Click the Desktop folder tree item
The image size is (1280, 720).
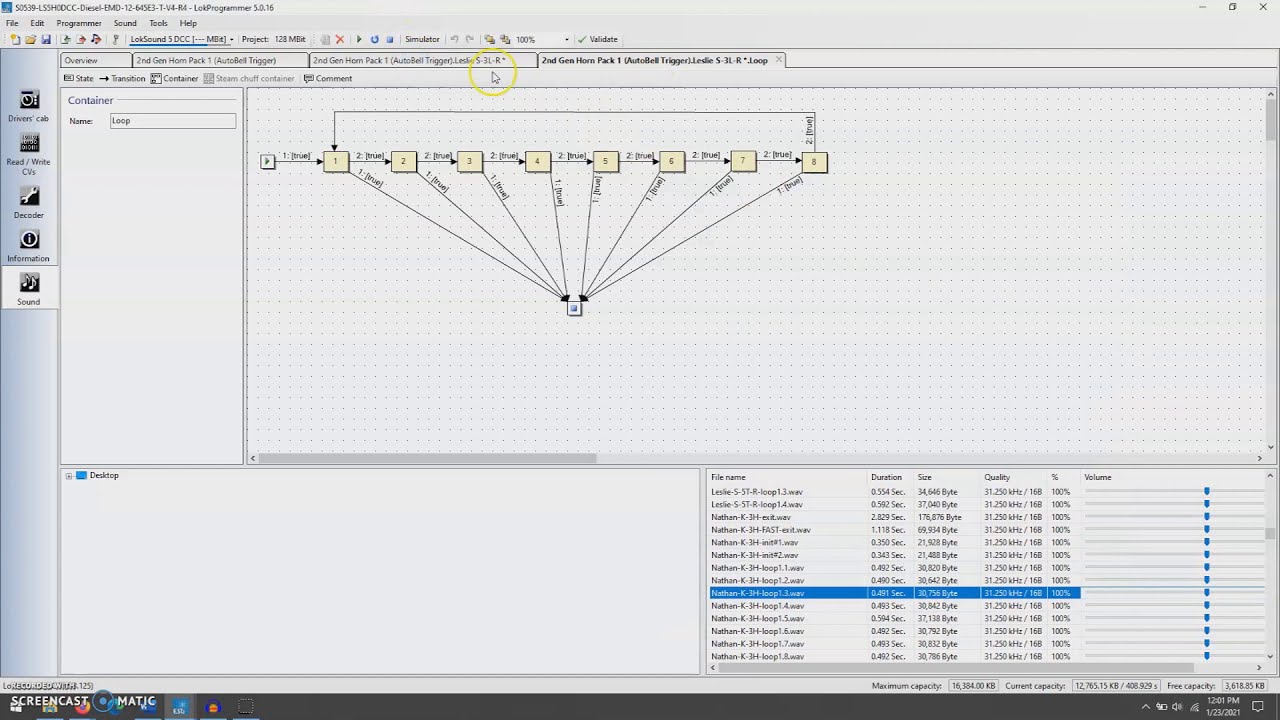click(x=97, y=476)
